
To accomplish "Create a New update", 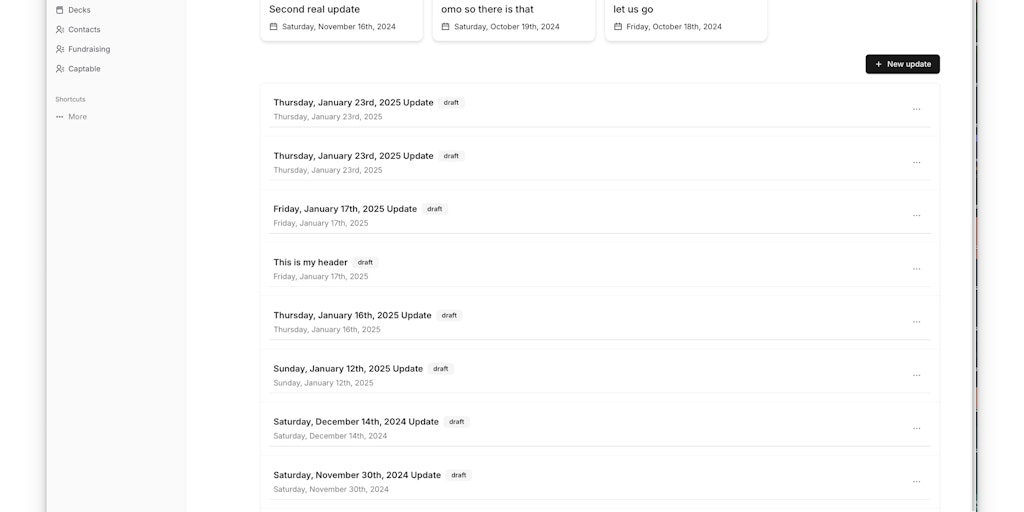I will pyautogui.click(x=903, y=64).
